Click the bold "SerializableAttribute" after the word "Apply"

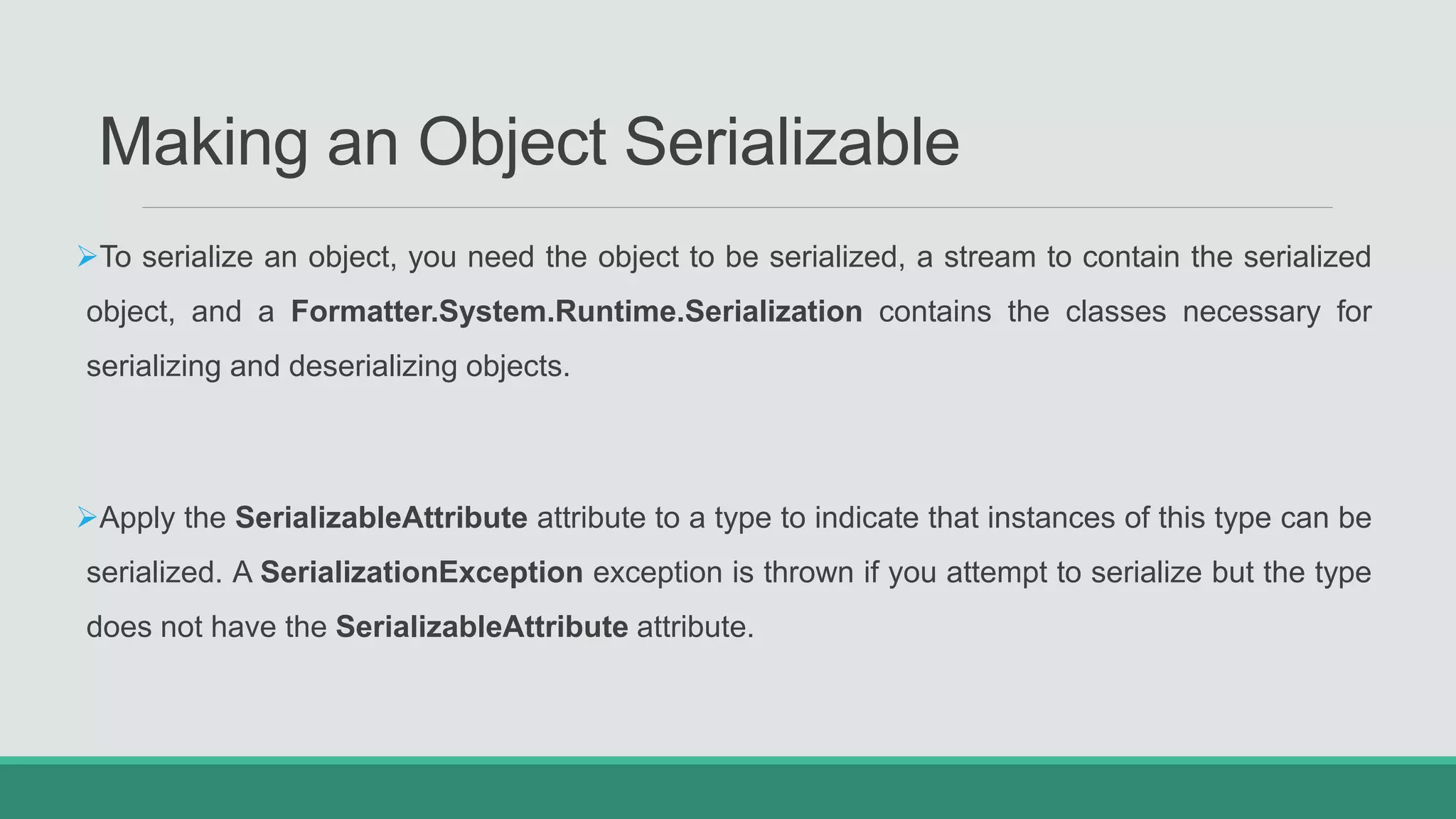point(381,518)
